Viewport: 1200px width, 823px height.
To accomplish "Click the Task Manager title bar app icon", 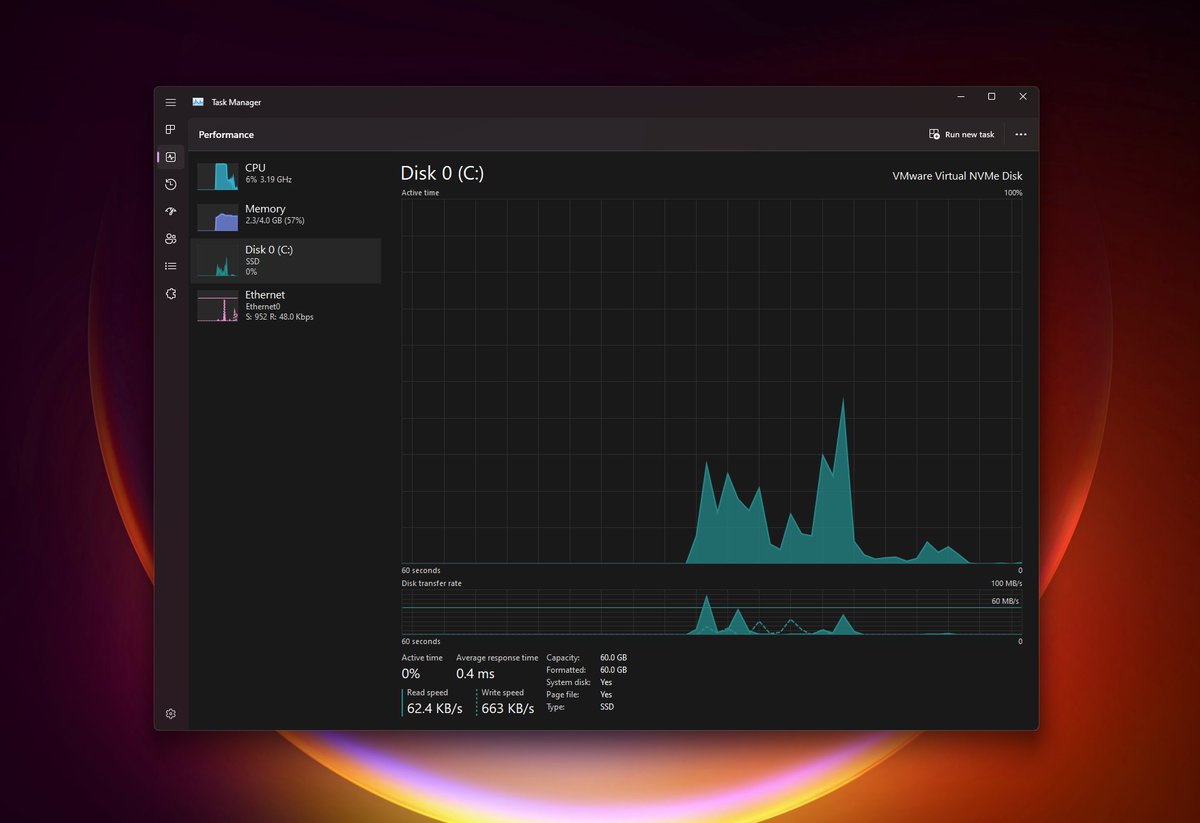I will pos(198,102).
